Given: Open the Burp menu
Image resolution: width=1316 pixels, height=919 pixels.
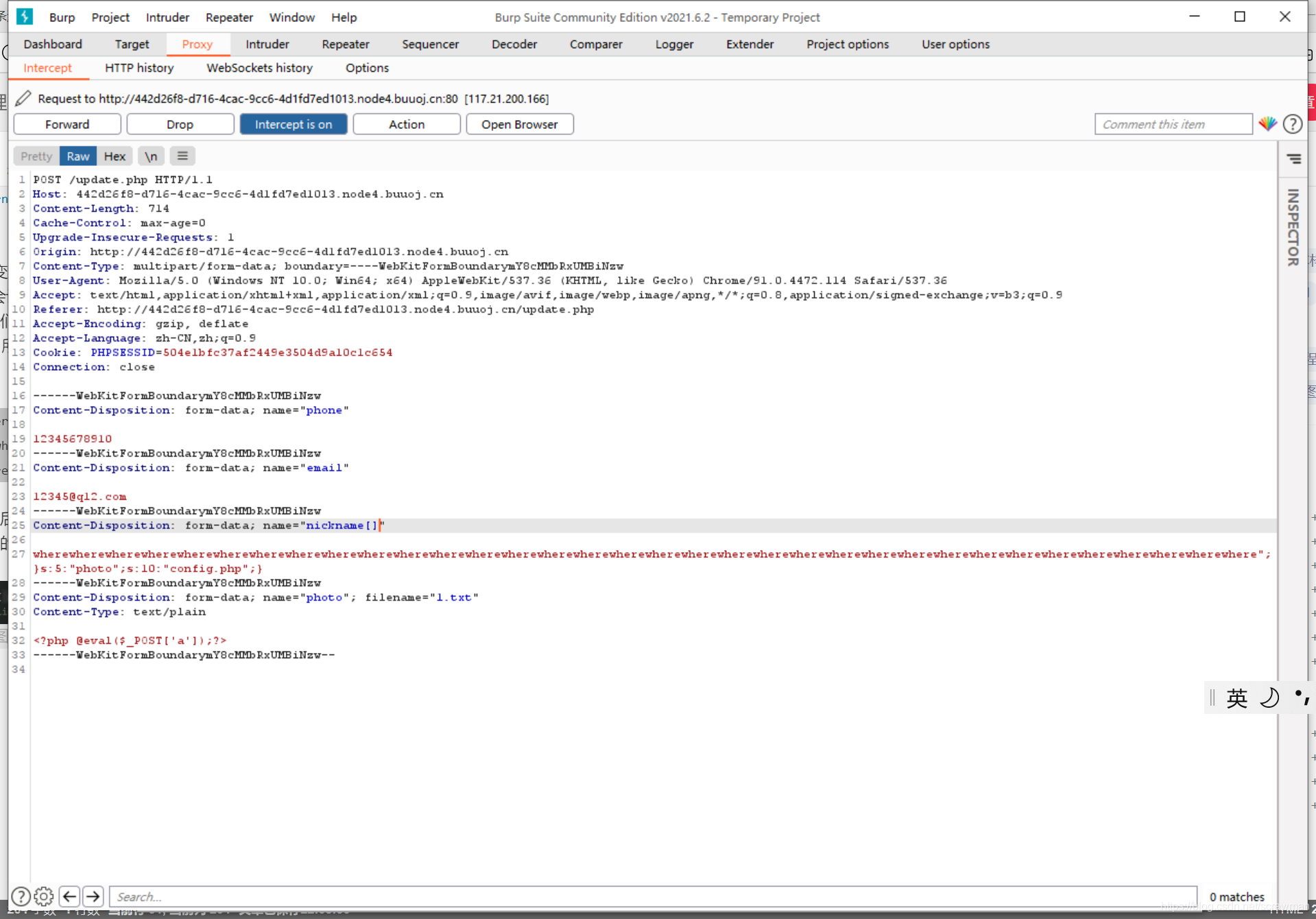Looking at the screenshot, I should click(62, 17).
